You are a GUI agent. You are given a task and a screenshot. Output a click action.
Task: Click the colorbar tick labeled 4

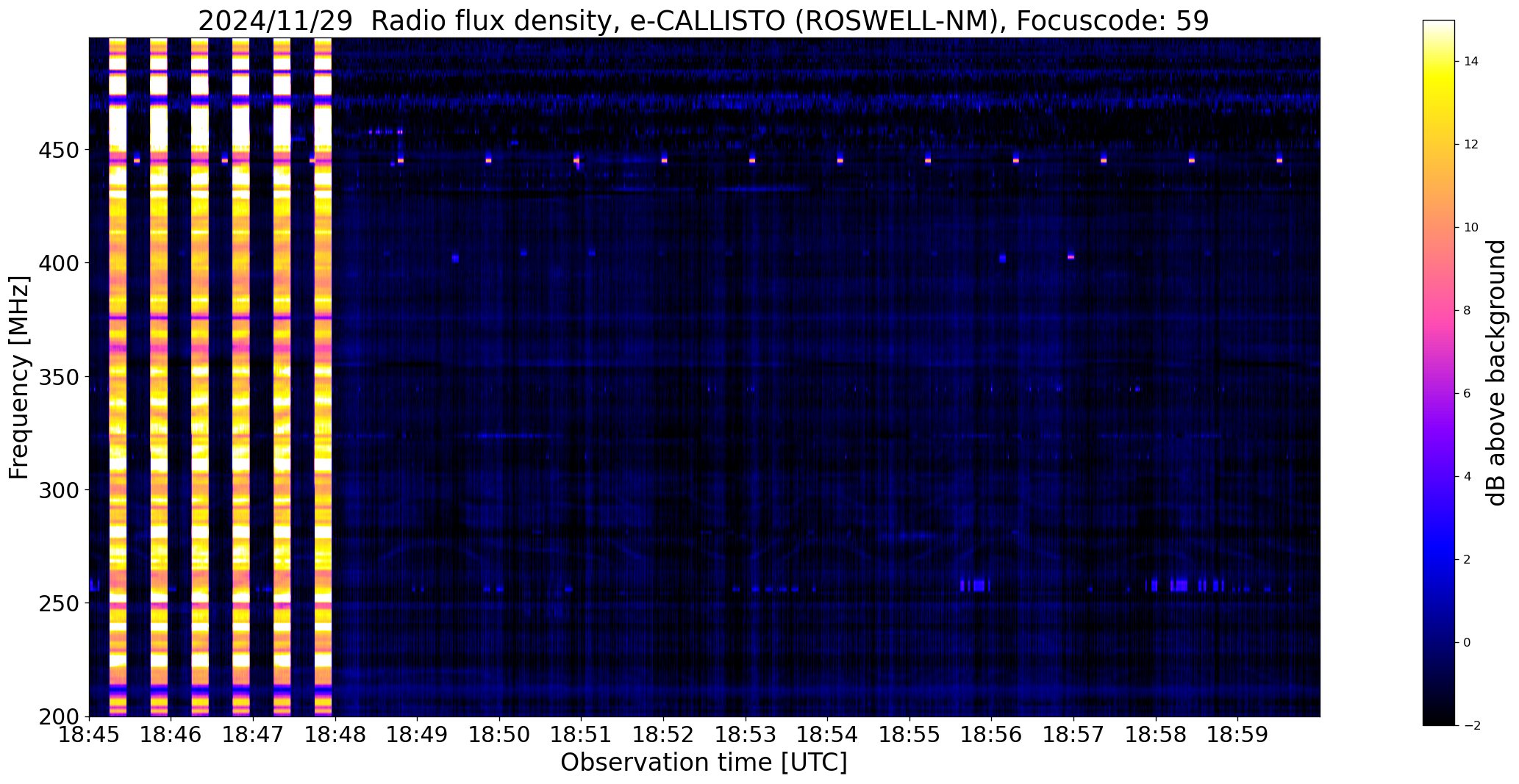(1468, 477)
